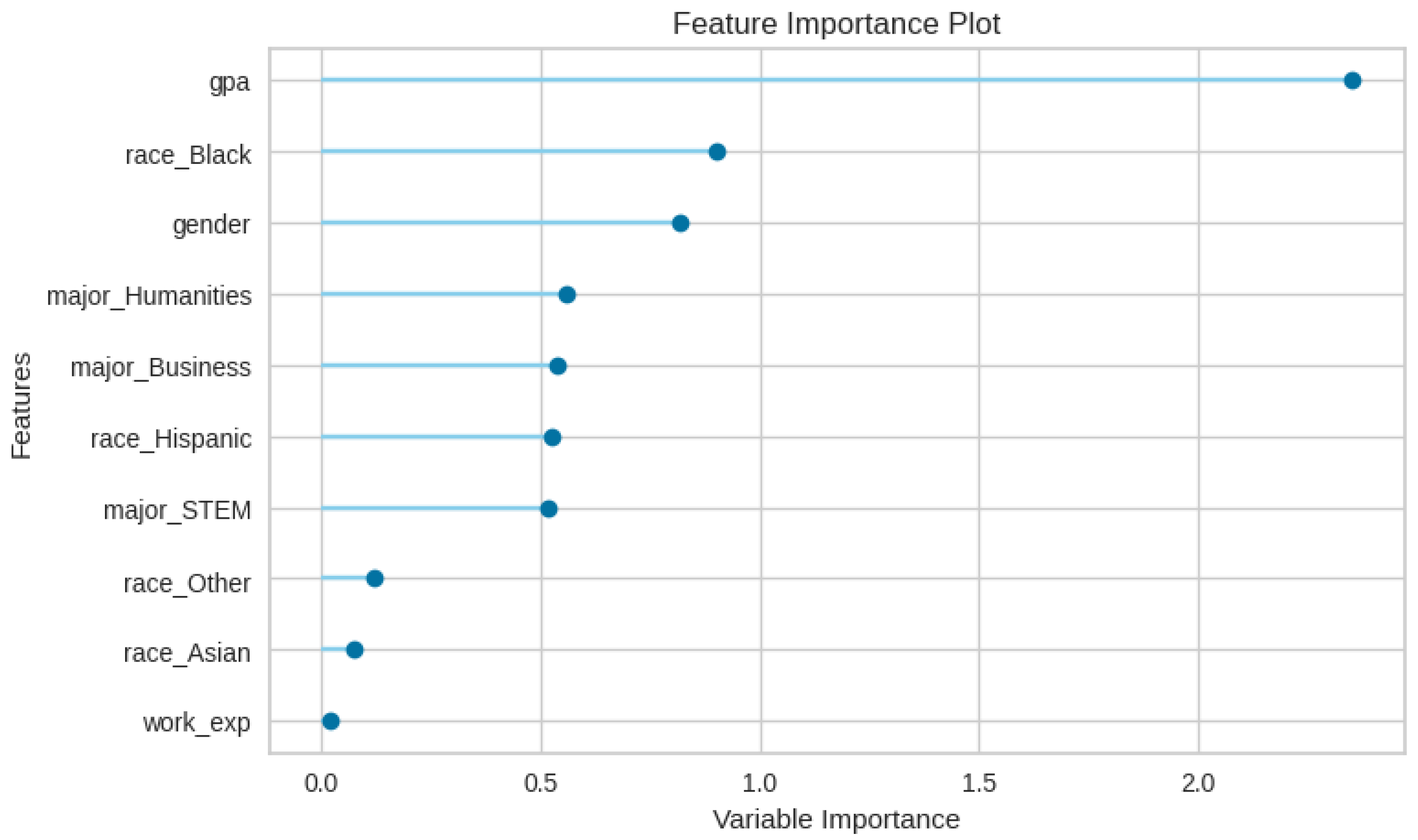Click the Variable Importance axis title
This screenshot has height=840, width=1418.
pyautogui.click(x=836, y=819)
